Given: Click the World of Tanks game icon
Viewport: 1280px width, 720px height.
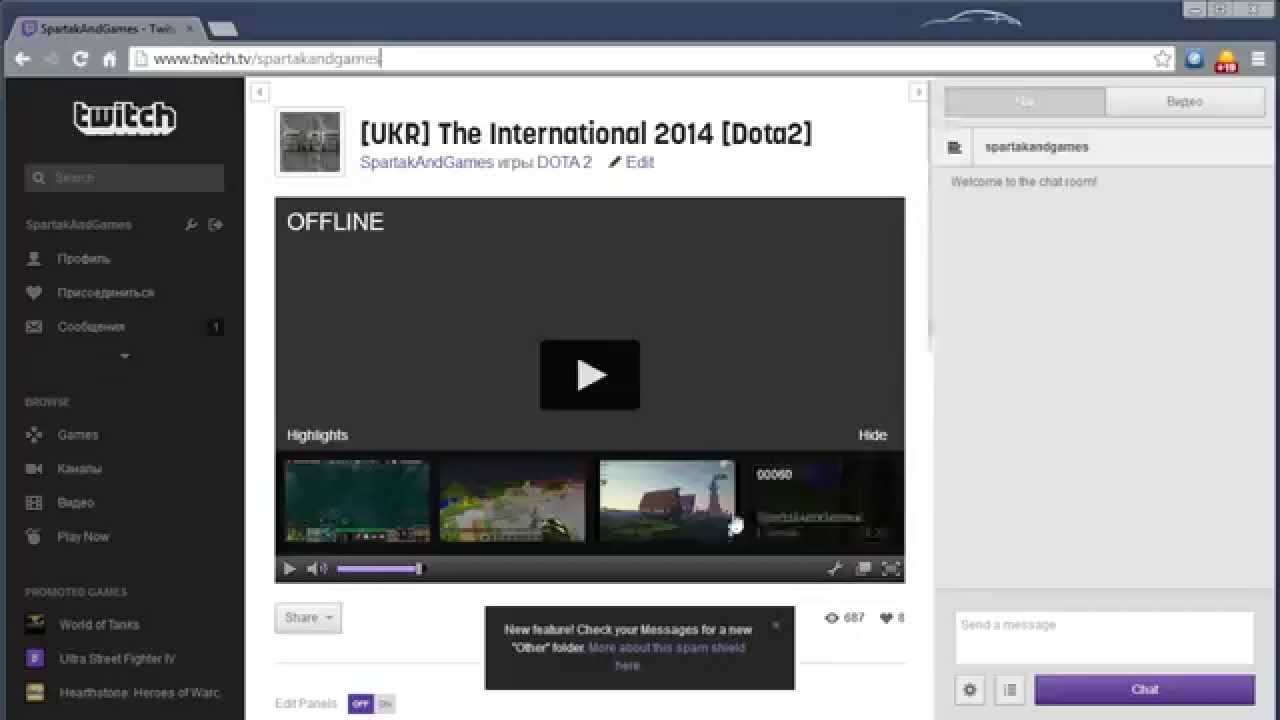Looking at the screenshot, I should pyautogui.click(x=35, y=624).
